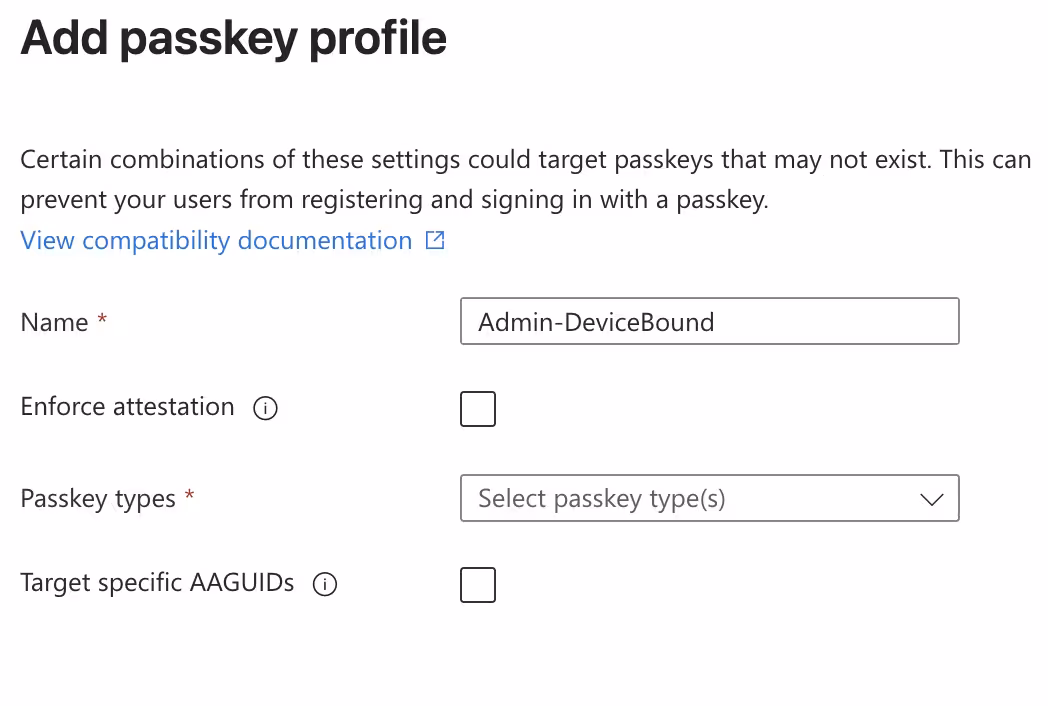Click the info icon next to Target specific AAGUIDs
1048x706 pixels.
325,584
